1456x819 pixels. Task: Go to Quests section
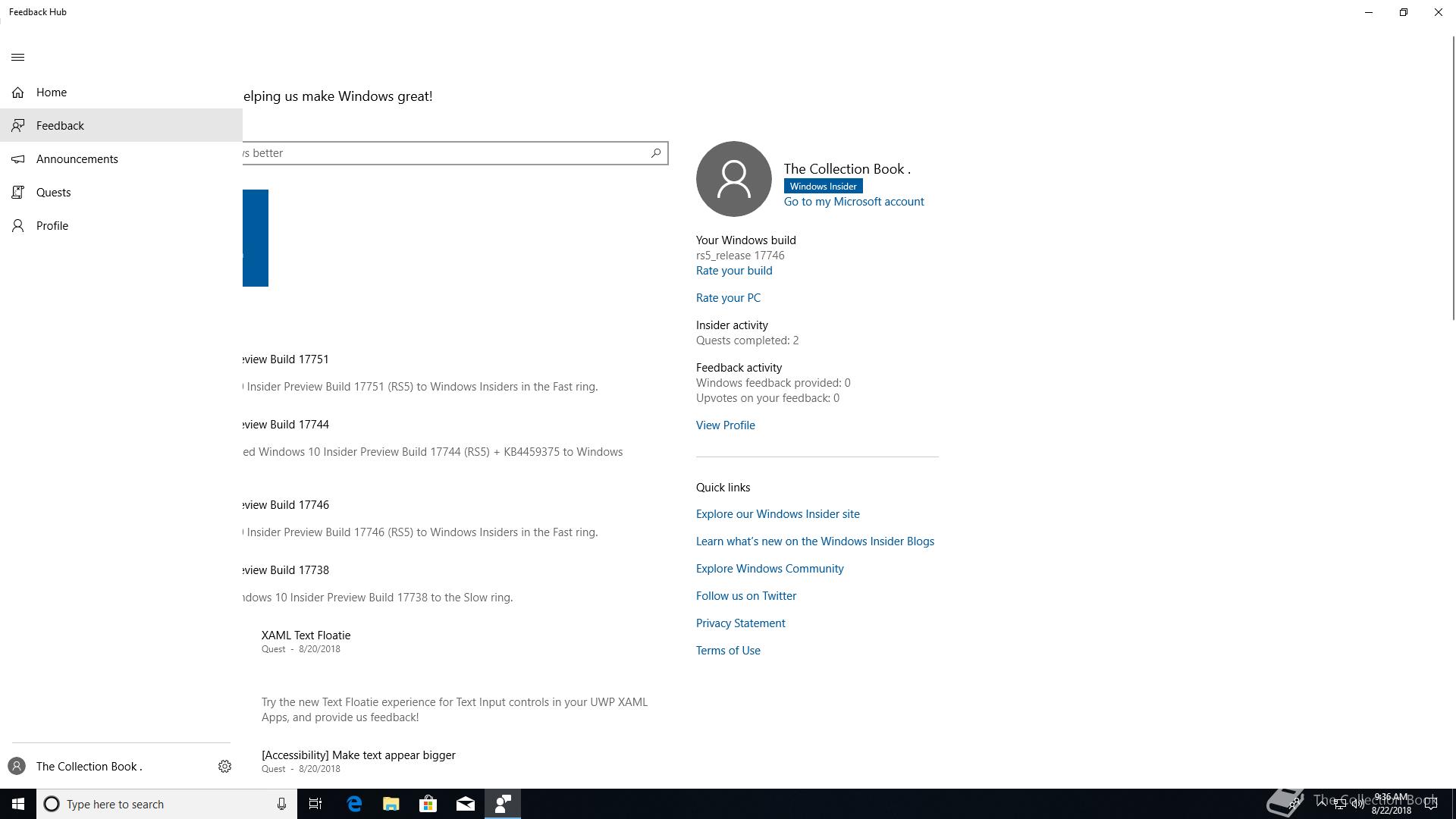tap(121, 193)
